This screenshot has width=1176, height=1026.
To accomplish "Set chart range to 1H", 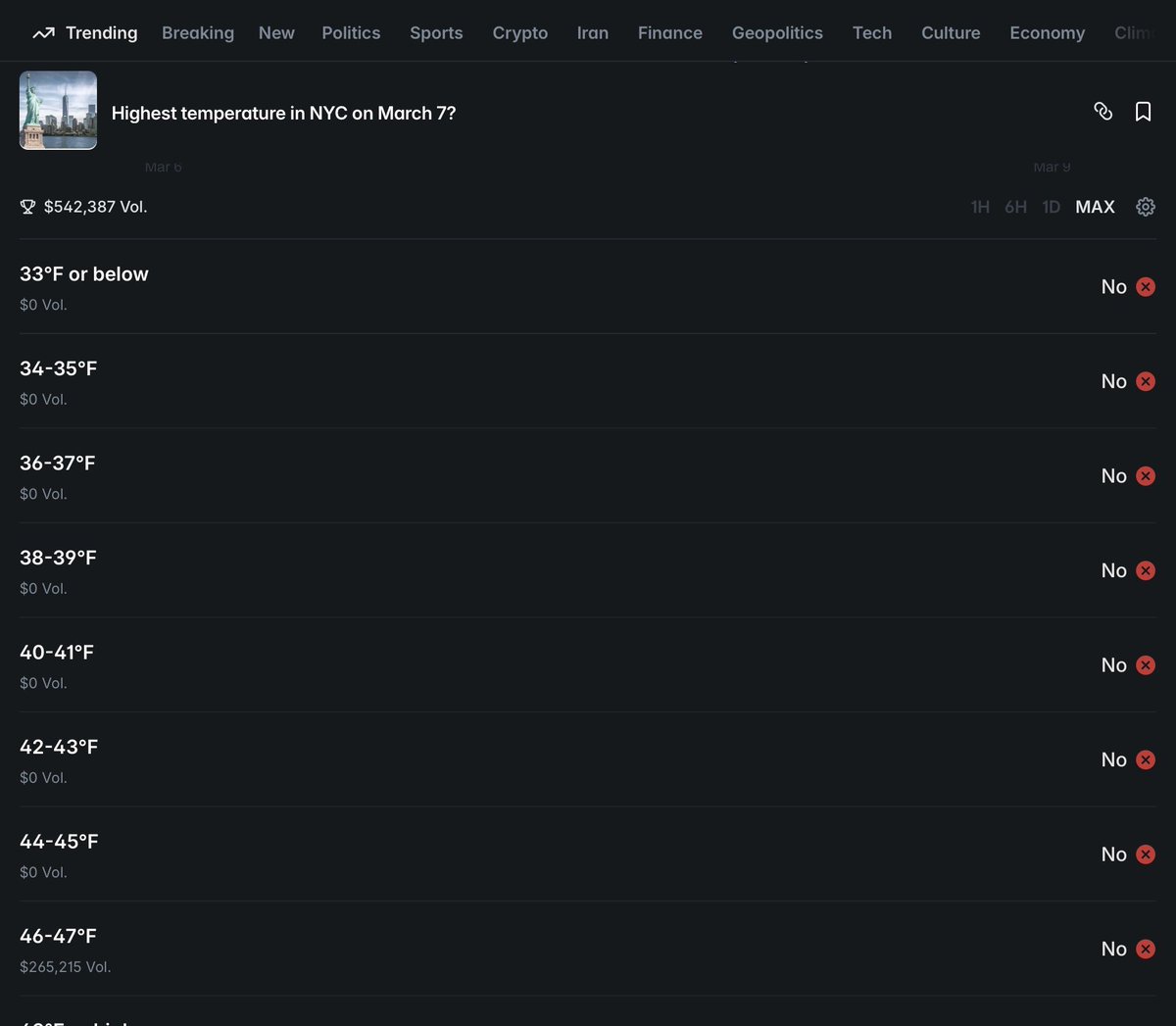I will pos(980,207).
